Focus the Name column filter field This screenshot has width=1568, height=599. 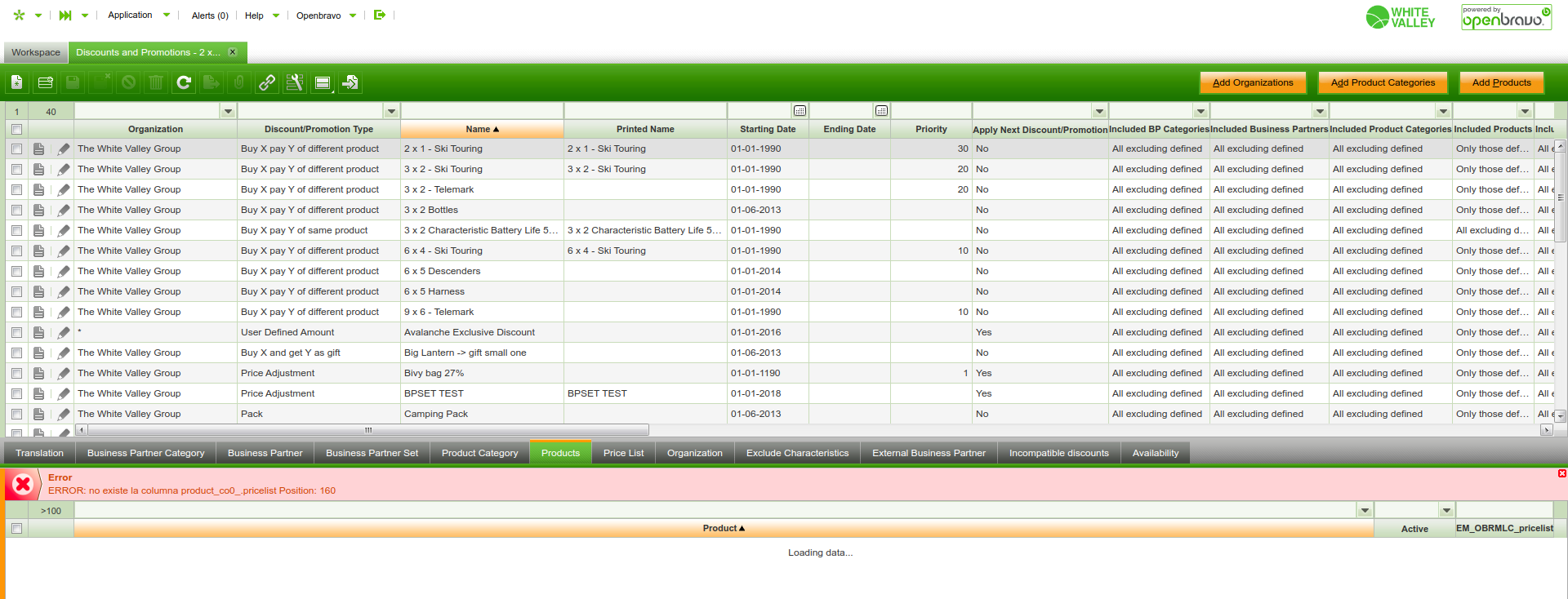click(482, 111)
